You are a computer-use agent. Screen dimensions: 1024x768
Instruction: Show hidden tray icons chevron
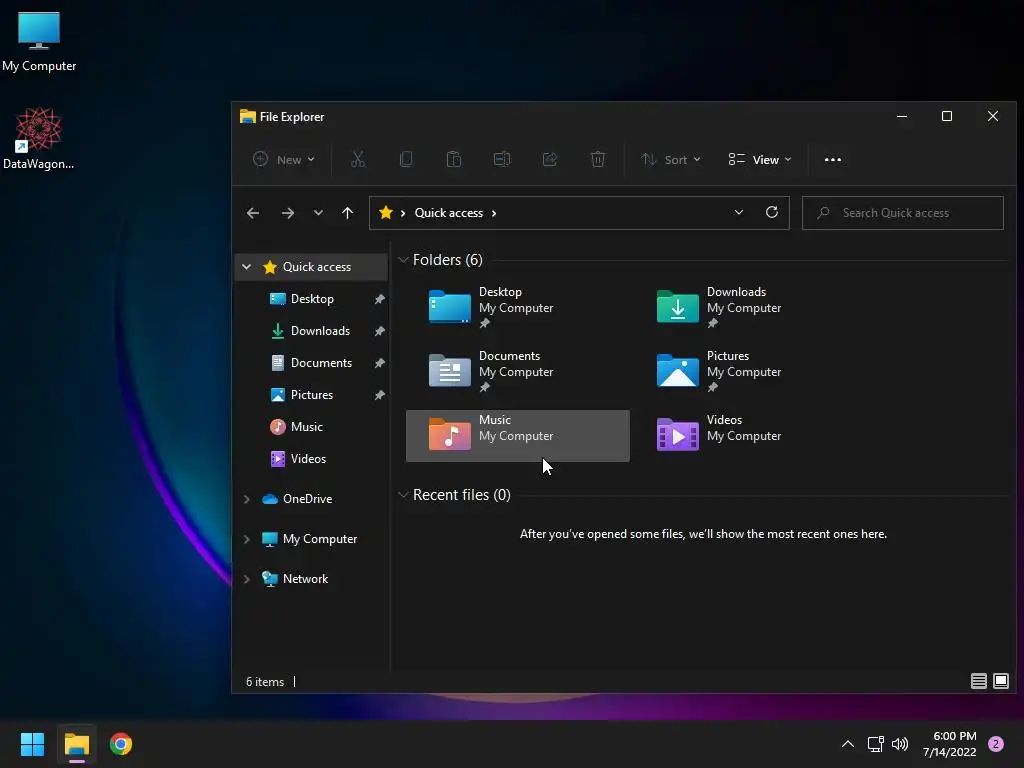[x=848, y=744]
